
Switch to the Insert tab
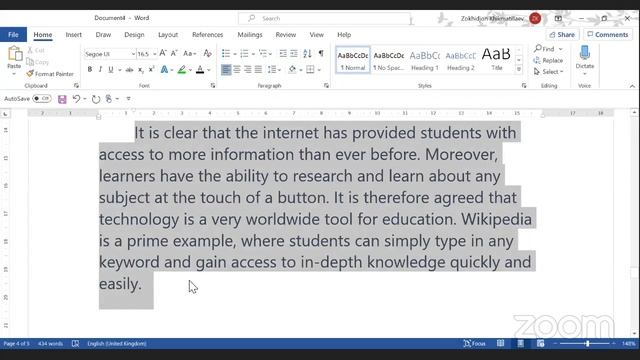coord(73,35)
